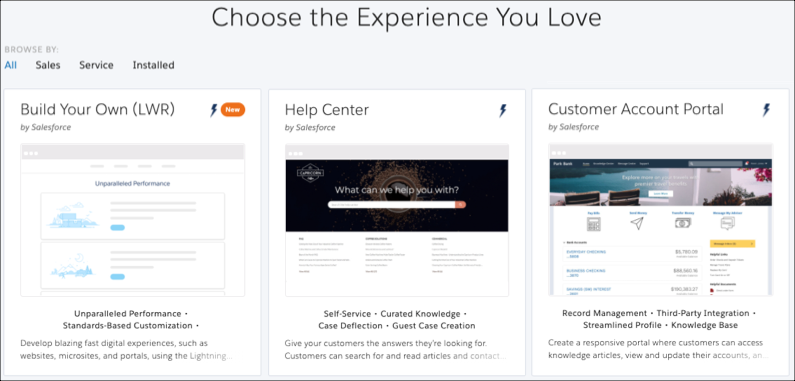The height and width of the screenshot is (381, 795).
Task: Click 'by Salesforce' under Build Your Own
Action: tap(46, 127)
